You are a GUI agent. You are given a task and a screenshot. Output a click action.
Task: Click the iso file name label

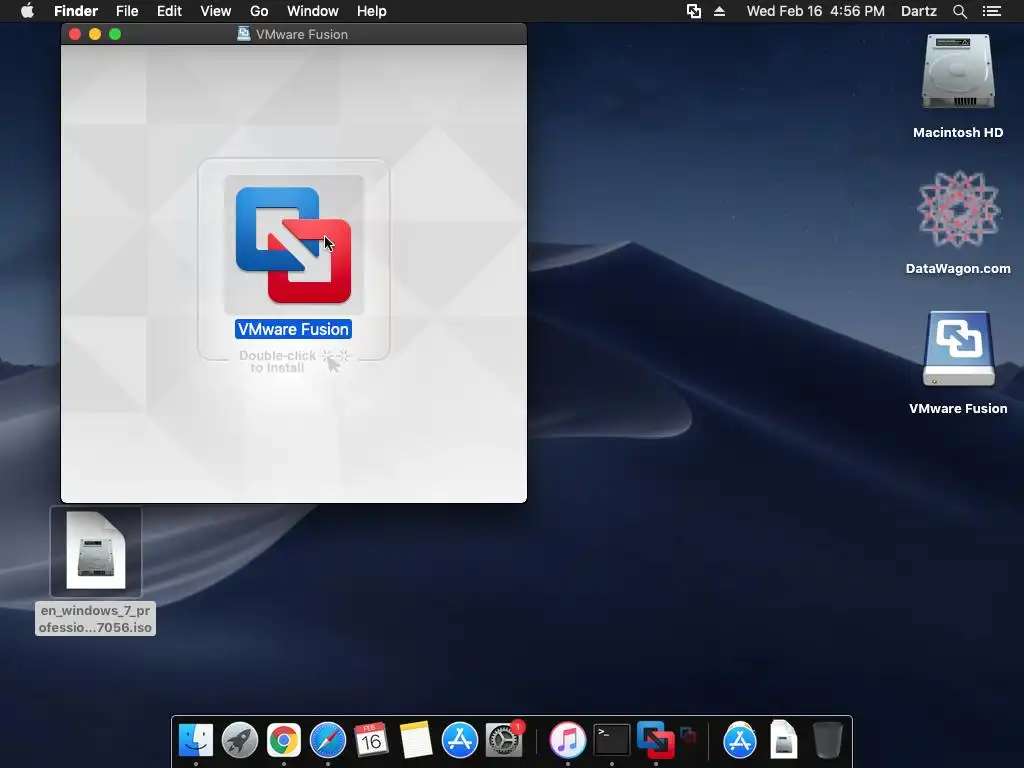tap(95, 618)
